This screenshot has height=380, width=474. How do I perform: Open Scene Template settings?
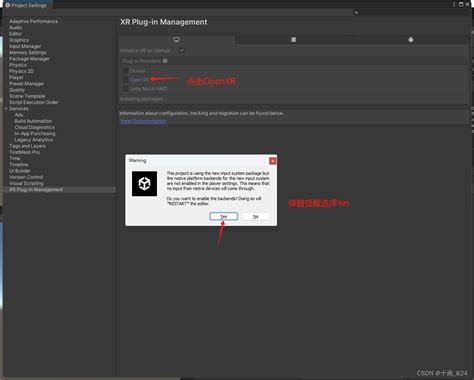point(27,96)
